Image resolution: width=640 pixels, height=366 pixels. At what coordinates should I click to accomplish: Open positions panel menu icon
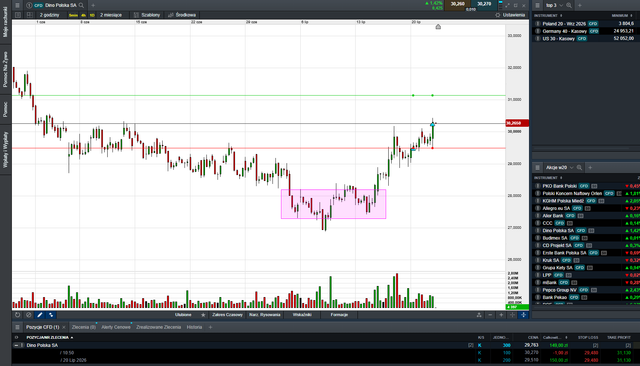[x=17, y=327]
